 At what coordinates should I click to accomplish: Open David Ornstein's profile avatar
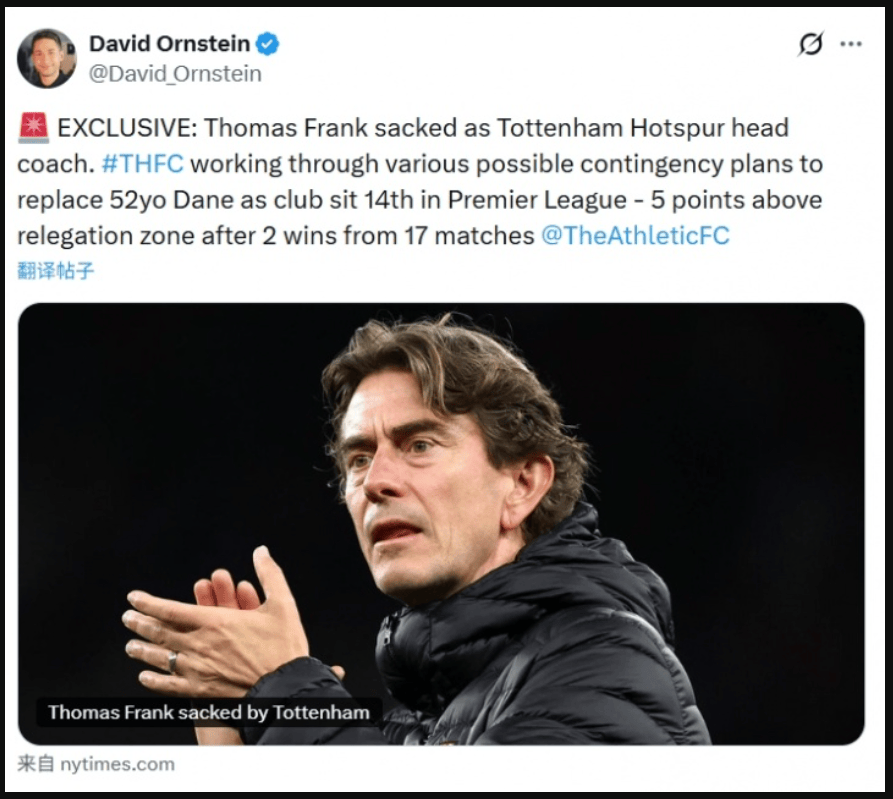47,59
